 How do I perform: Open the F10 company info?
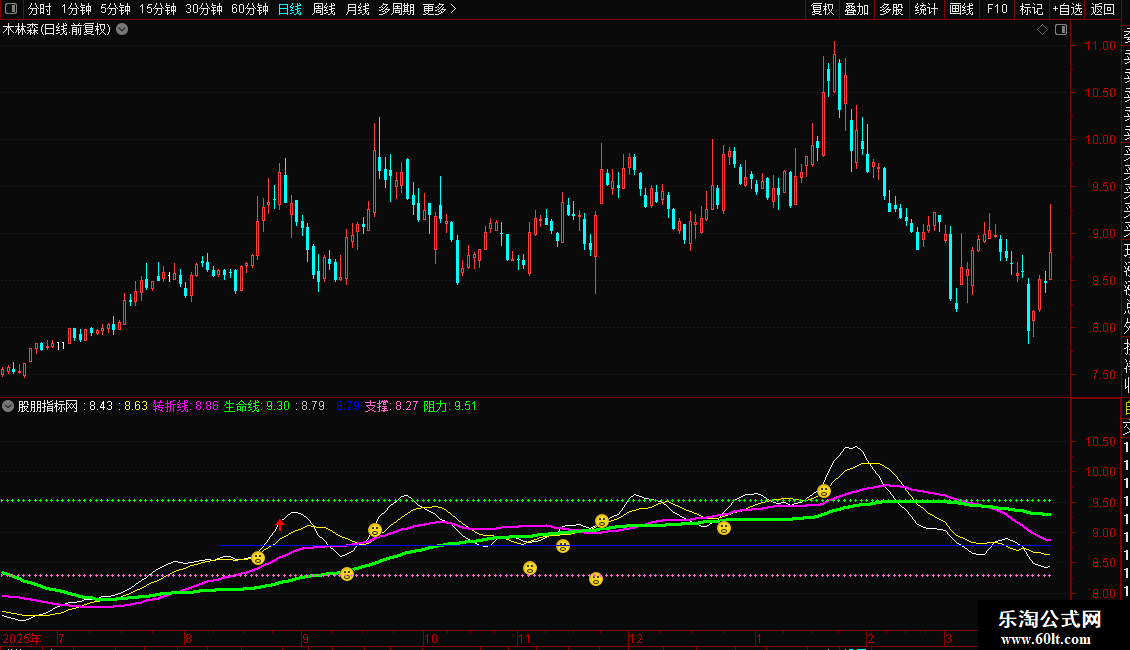click(997, 9)
